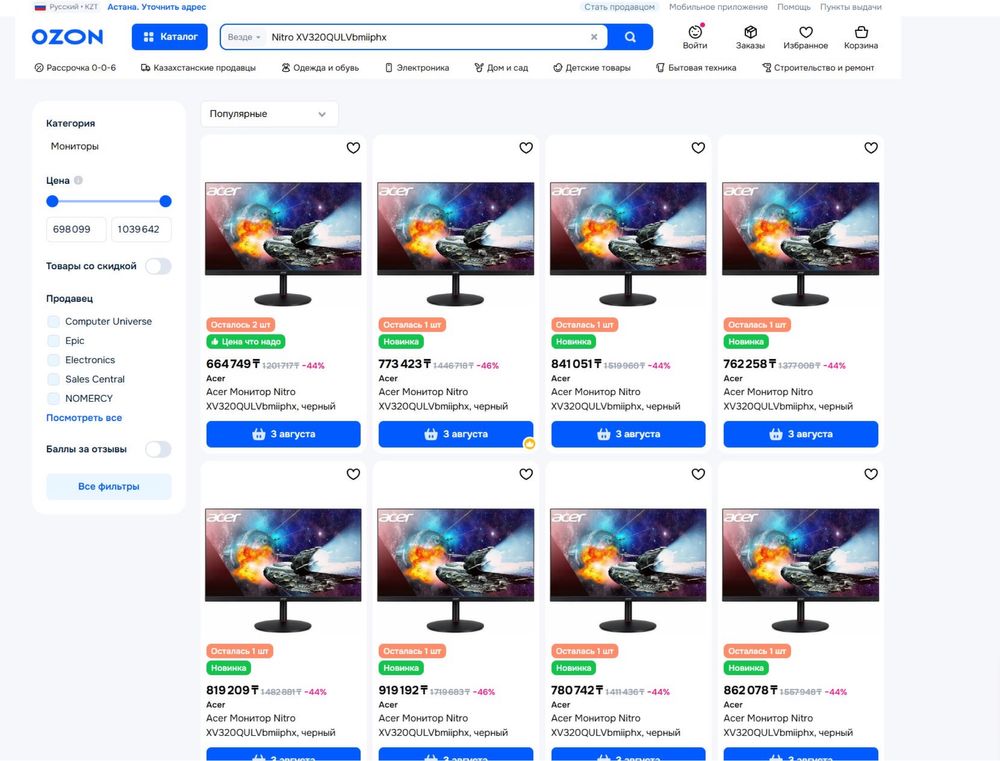The width and height of the screenshot is (1000, 761).
Task: Add the 762 258 ₸ monitor to favorites
Action: tap(871, 148)
